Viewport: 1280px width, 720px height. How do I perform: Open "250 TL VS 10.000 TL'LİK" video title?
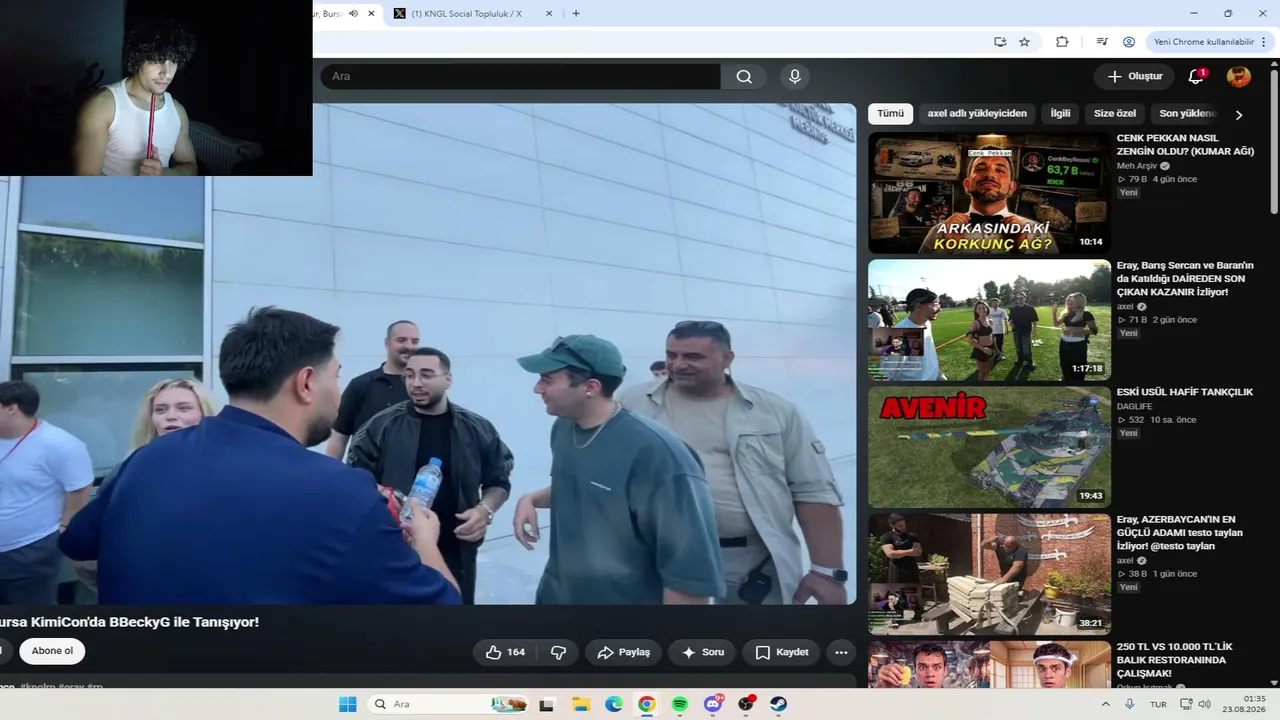coord(1176,660)
